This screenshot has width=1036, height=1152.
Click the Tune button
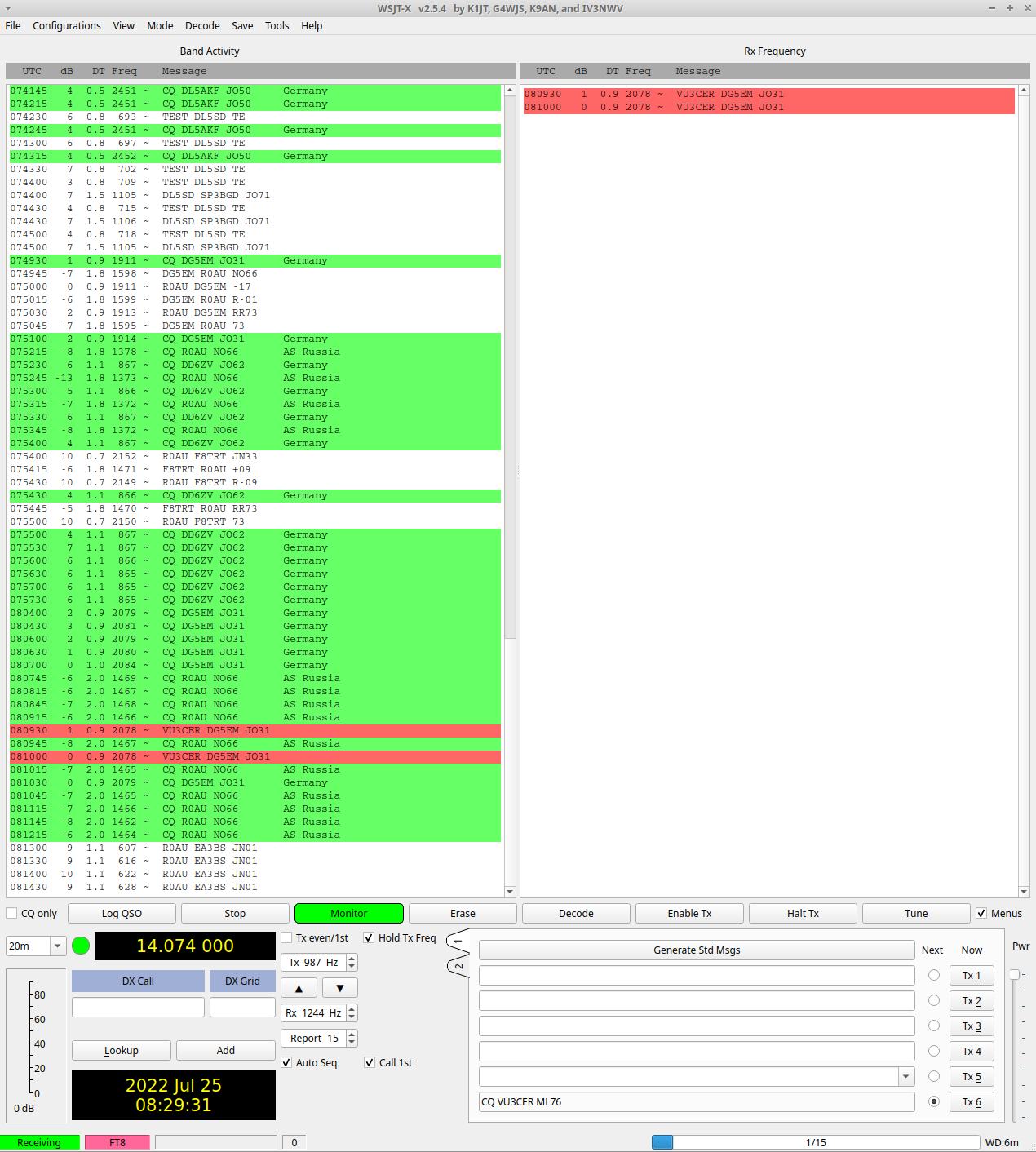(916, 913)
